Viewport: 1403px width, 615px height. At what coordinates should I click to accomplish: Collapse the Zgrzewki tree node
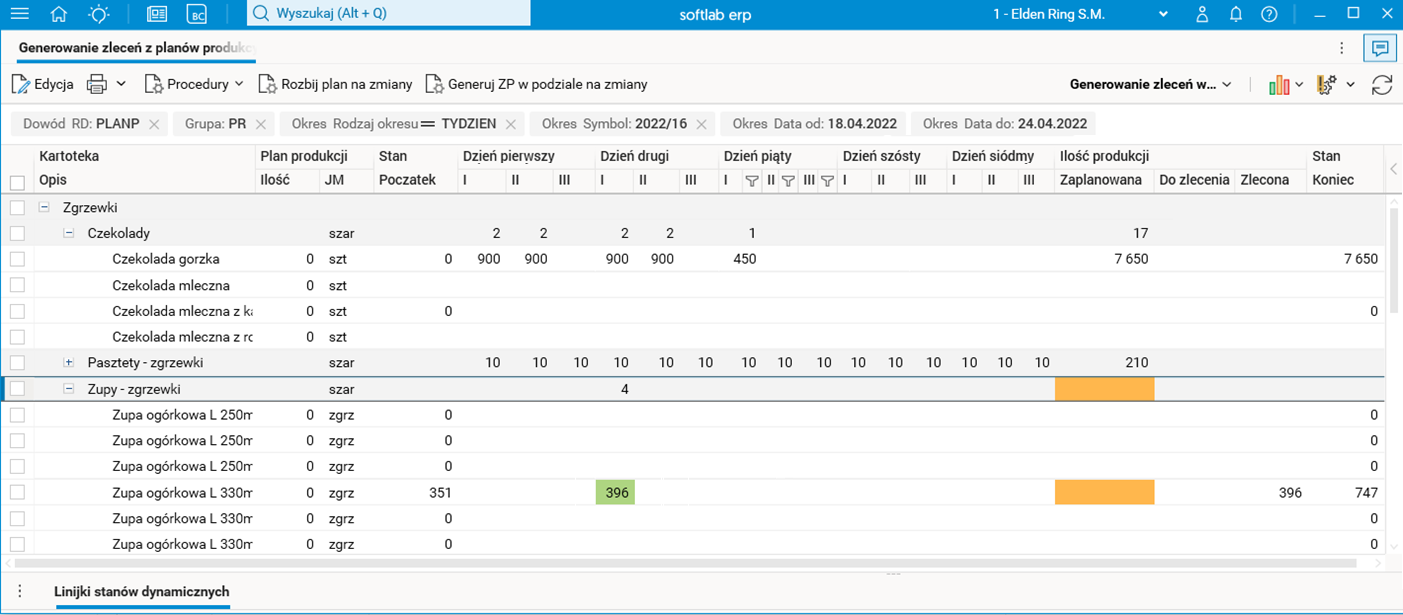click(44, 207)
